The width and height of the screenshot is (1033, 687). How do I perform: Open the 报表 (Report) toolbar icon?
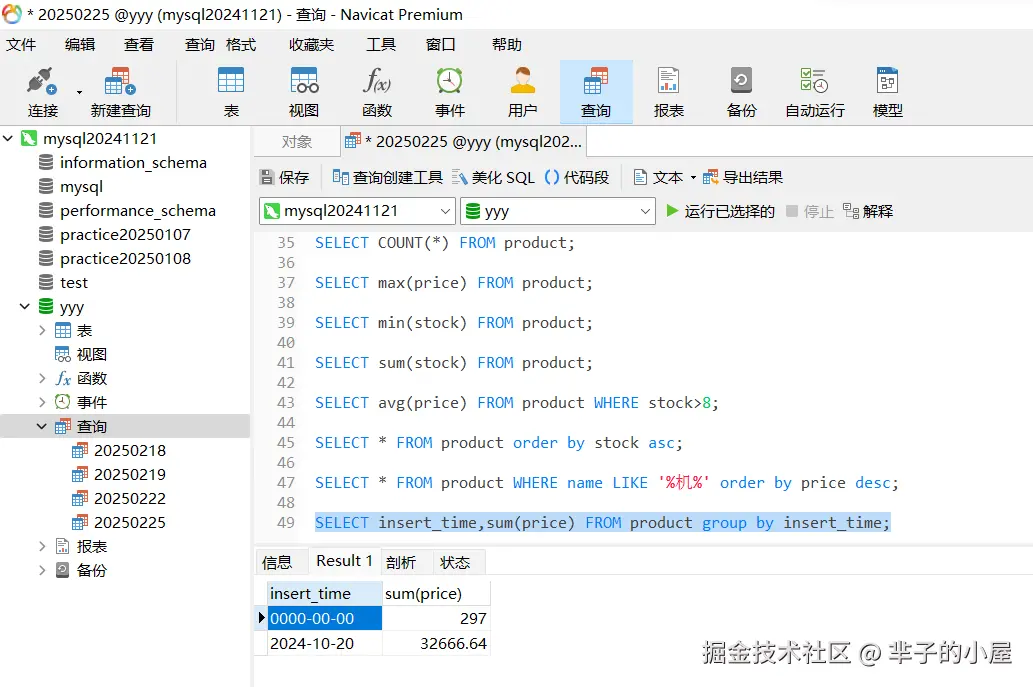coord(669,92)
